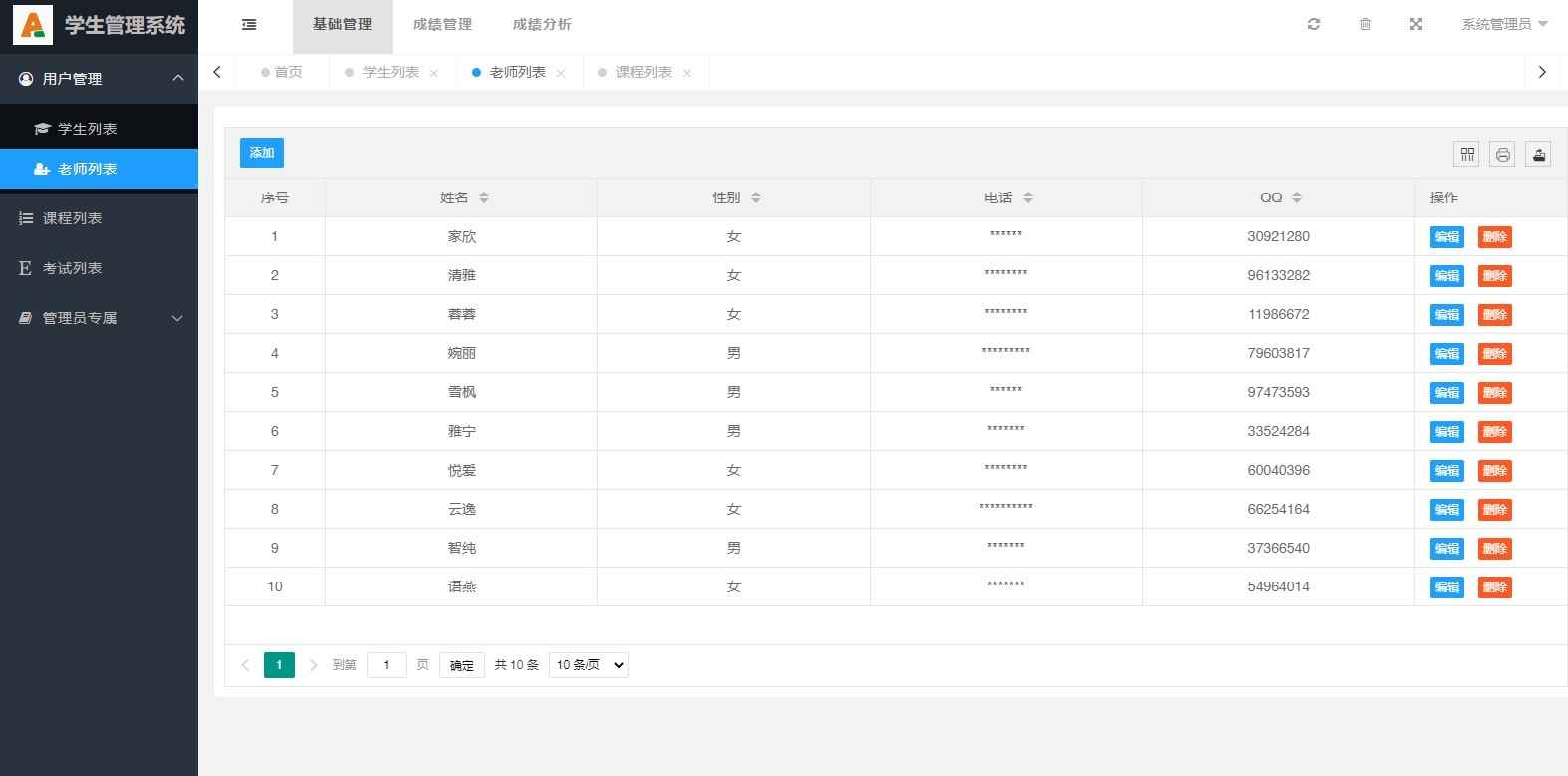
Task: Click 删除 button for row 家欣
Action: coord(1494,237)
